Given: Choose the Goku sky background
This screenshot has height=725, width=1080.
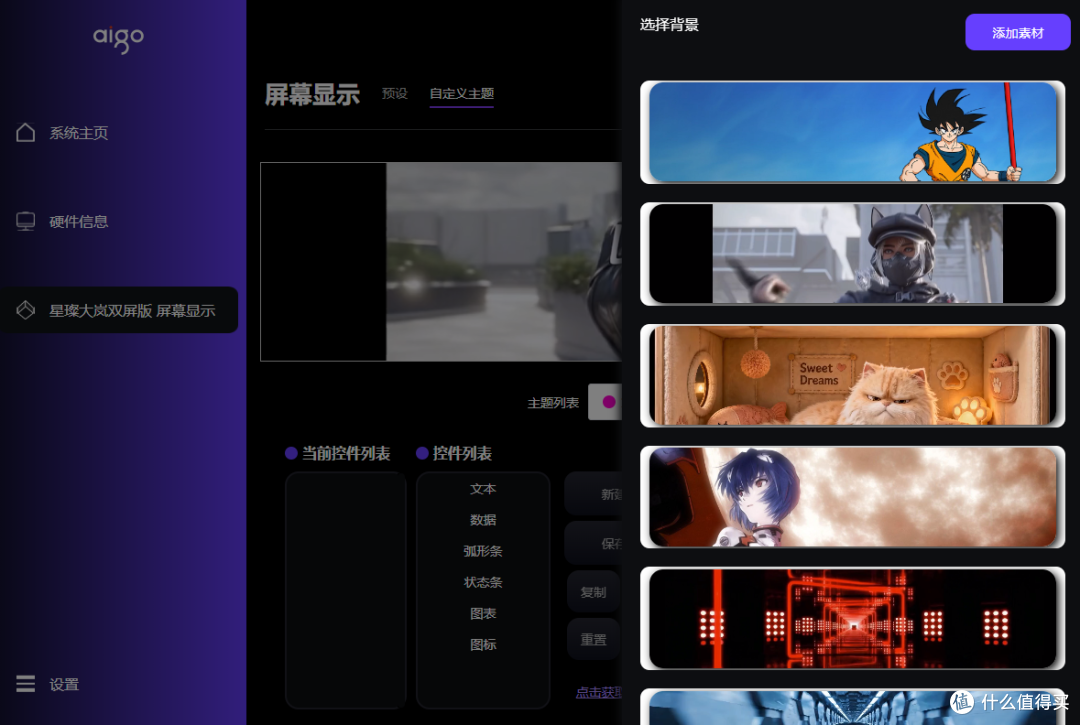Looking at the screenshot, I should pos(852,132).
